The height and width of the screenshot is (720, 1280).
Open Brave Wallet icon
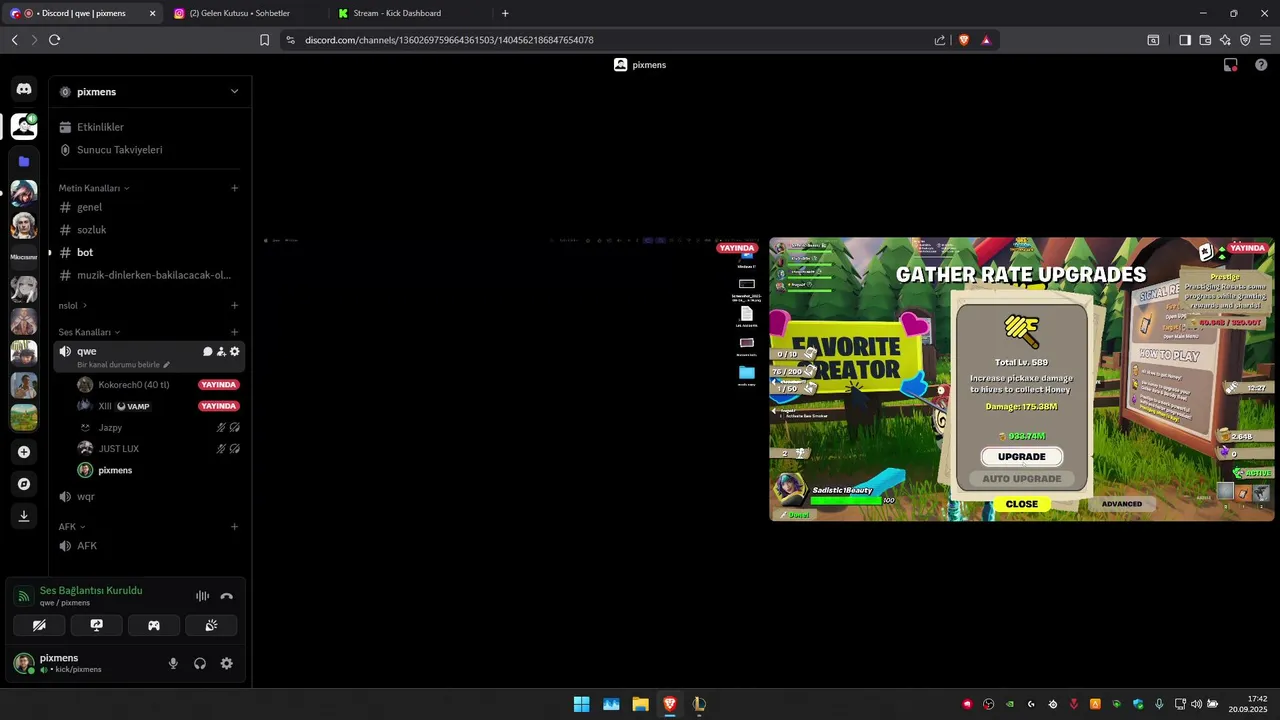pos(1205,40)
